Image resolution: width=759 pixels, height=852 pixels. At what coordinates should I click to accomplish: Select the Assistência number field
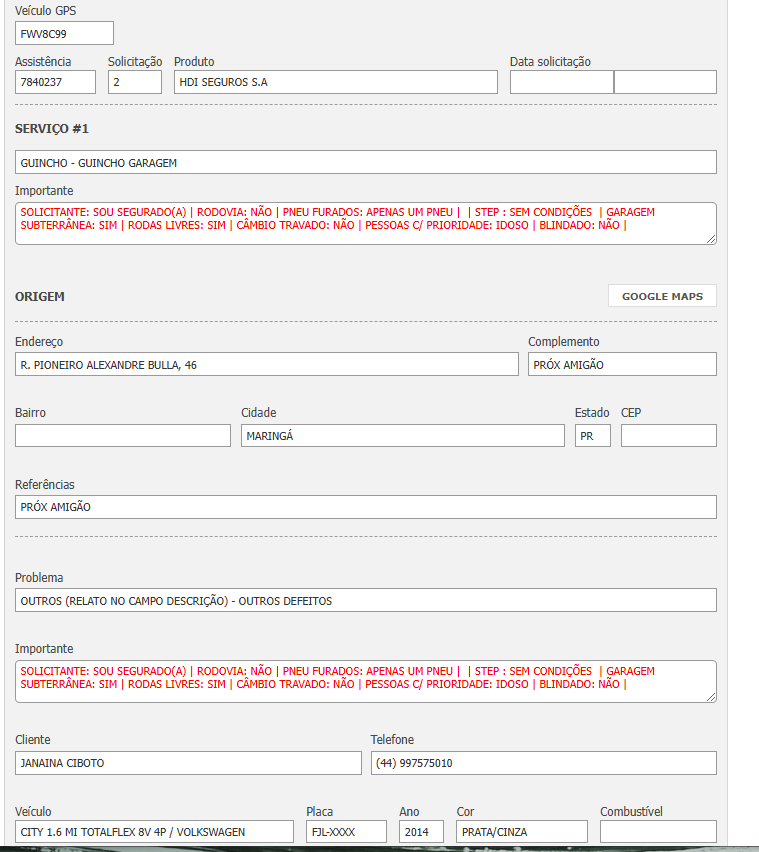pyautogui.click(x=55, y=82)
